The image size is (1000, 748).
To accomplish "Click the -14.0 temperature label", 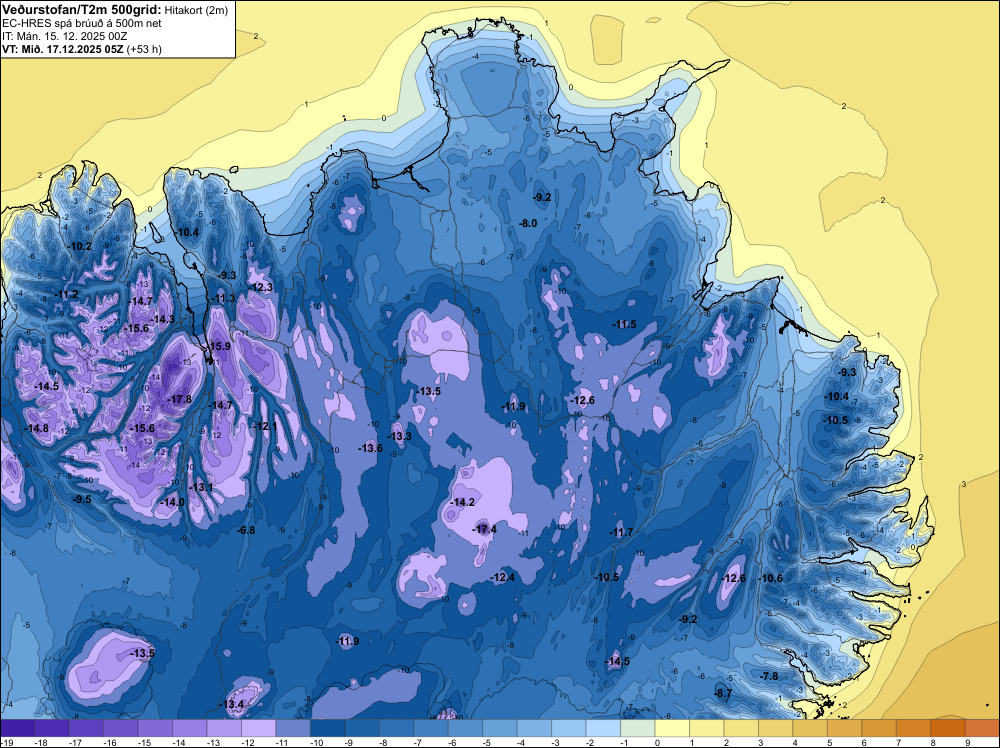I will [x=172, y=502].
